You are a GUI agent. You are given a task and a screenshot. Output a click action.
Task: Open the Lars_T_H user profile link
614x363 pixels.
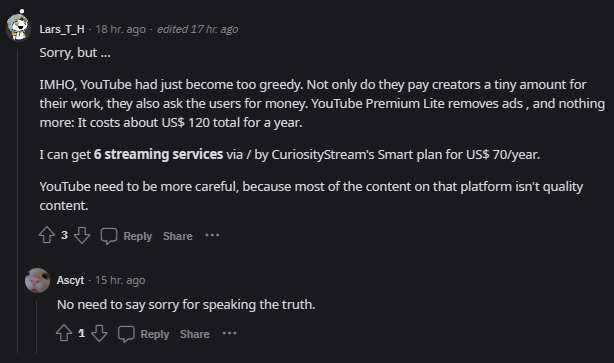coord(62,29)
